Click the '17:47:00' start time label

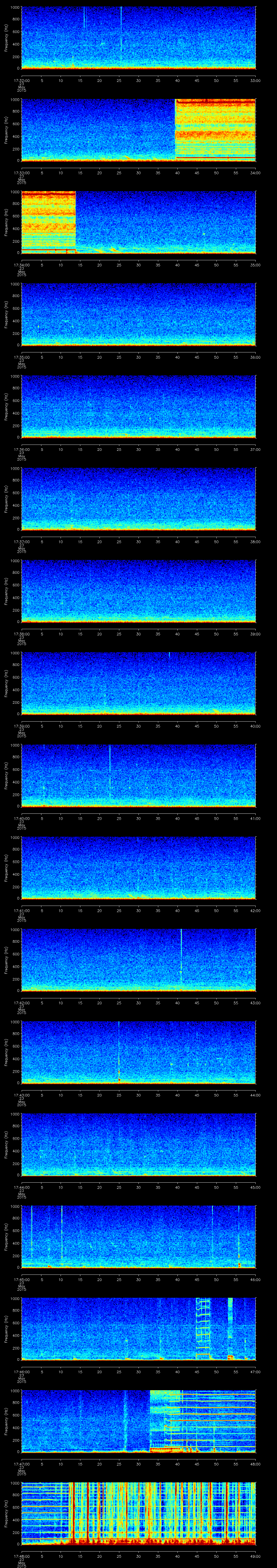coord(21,1463)
